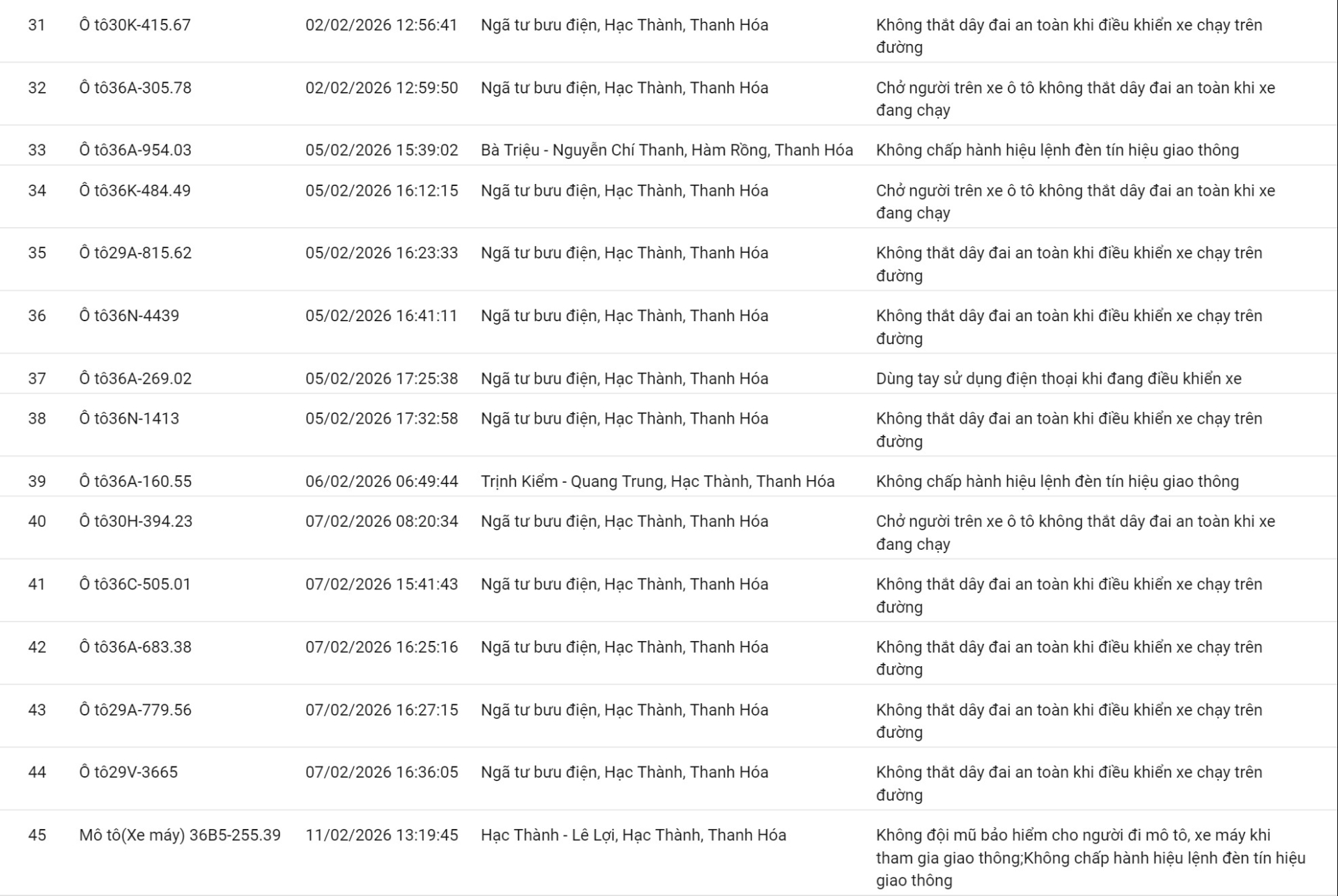Viewport: 1338px width, 896px height.
Task: Click the phone-use violation text in row 37
Action: pos(1058,378)
